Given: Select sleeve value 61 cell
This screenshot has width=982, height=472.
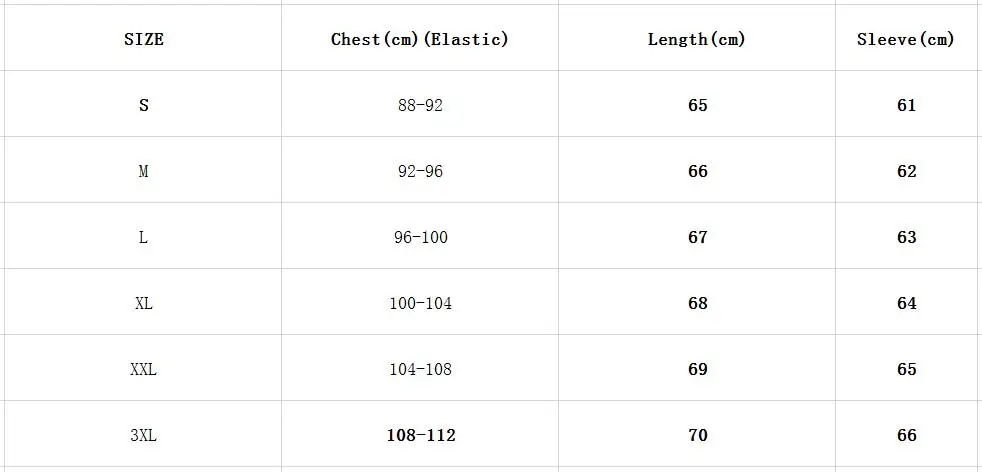Looking at the screenshot, I should (906, 104).
